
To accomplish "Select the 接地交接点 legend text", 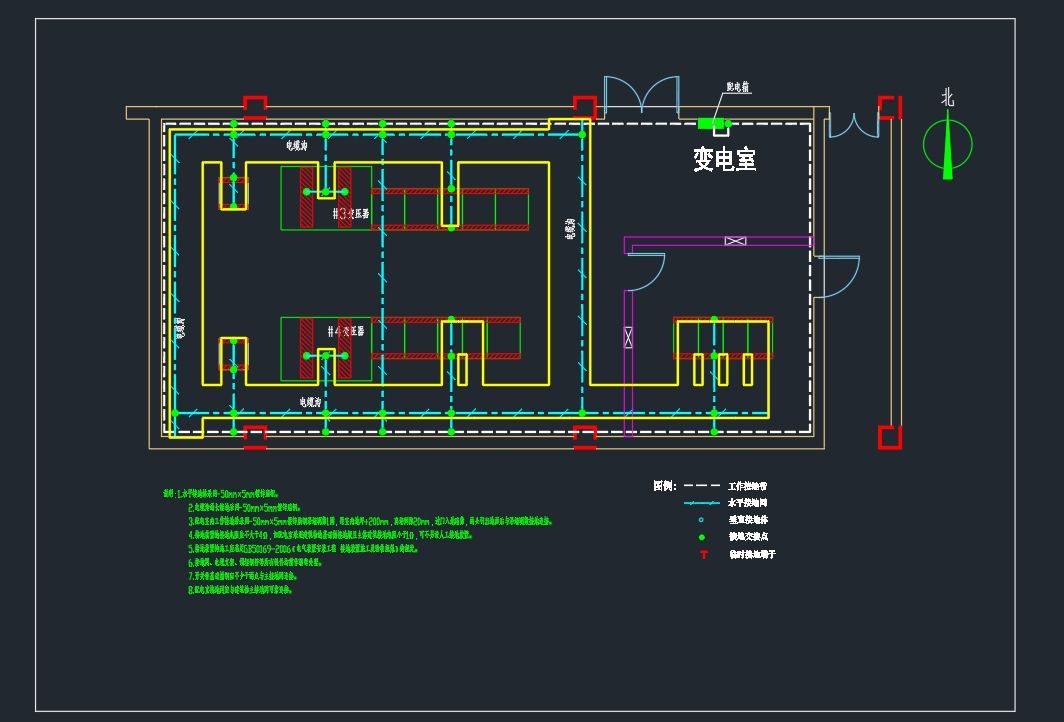I will [748, 537].
